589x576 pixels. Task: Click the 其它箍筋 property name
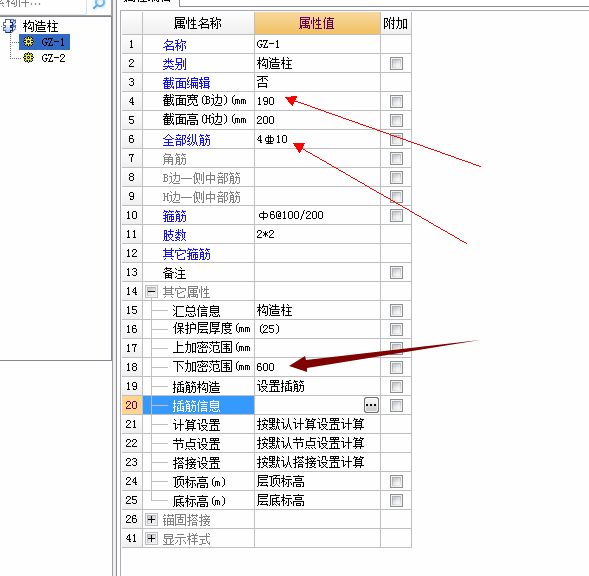click(x=186, y=254)
